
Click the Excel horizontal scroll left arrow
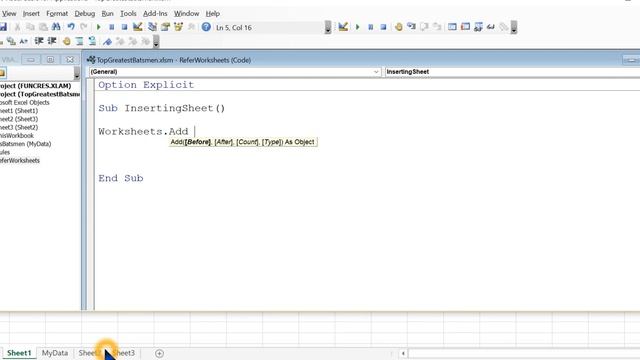click(x=403, y=353)
